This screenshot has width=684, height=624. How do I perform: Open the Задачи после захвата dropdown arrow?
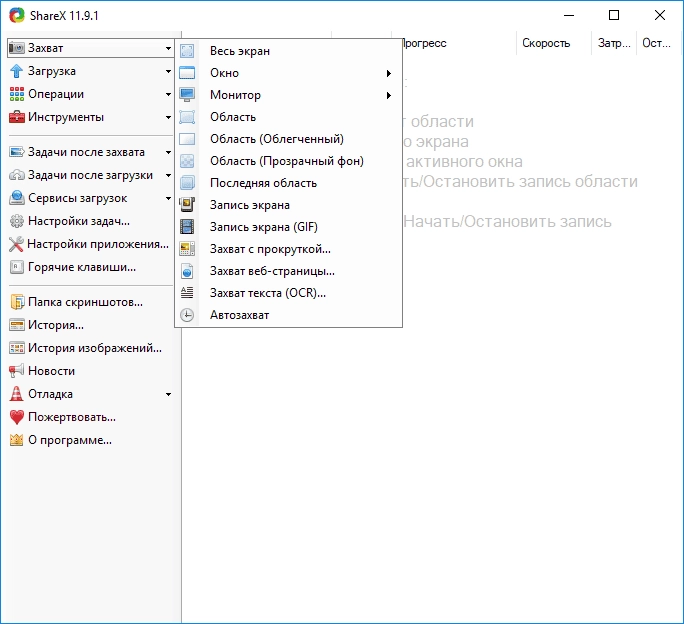[x=168, y=152]
